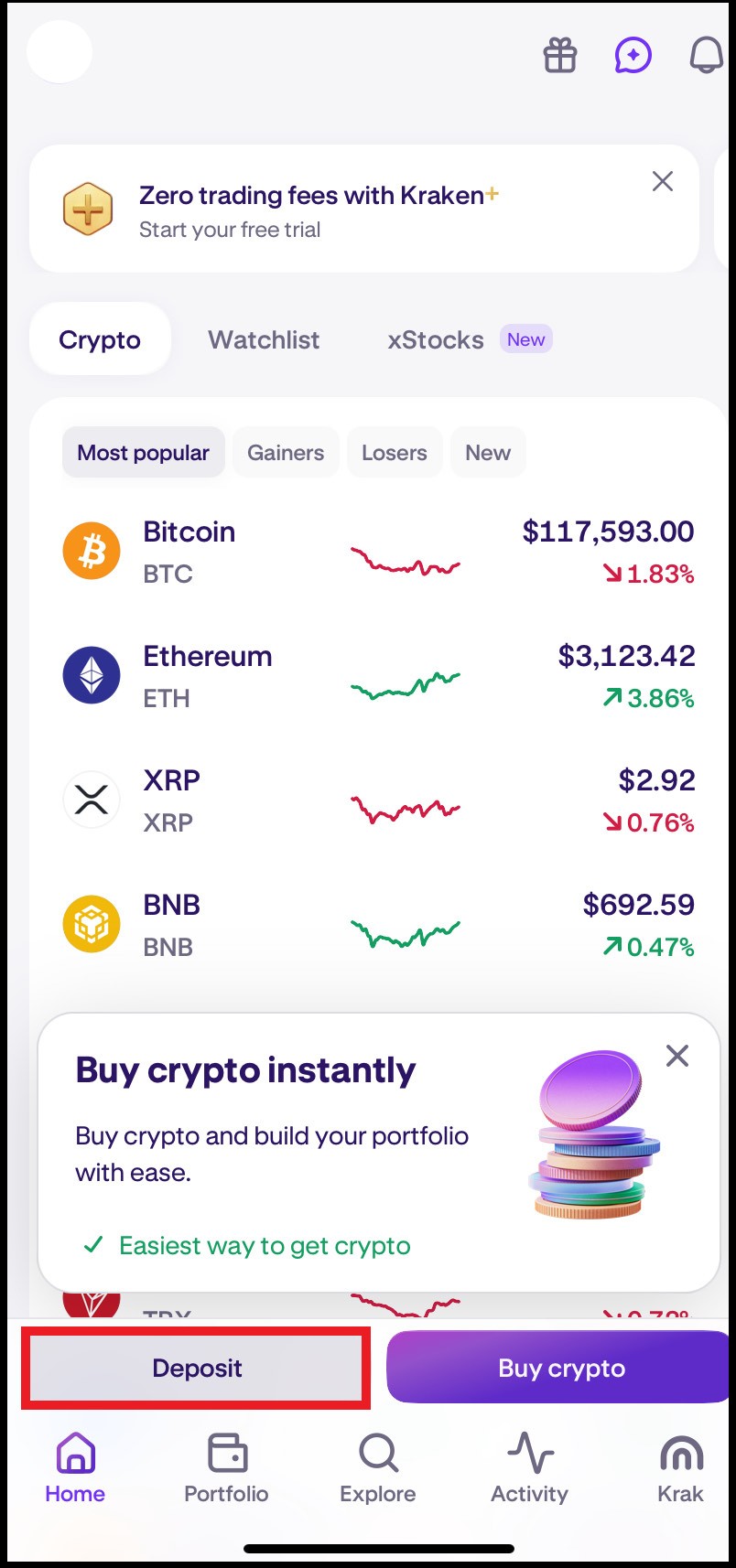The image size is (736, 1568).
Task: Tap the Deposit button
Action: click(x=197, y=1368)
